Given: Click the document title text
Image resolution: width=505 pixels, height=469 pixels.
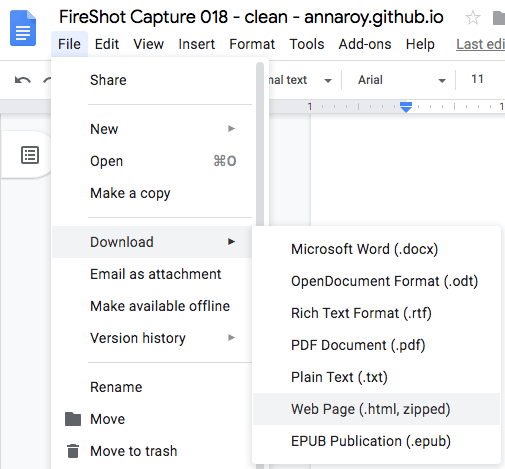Looking at the screenshot, I should click(251, 17).
